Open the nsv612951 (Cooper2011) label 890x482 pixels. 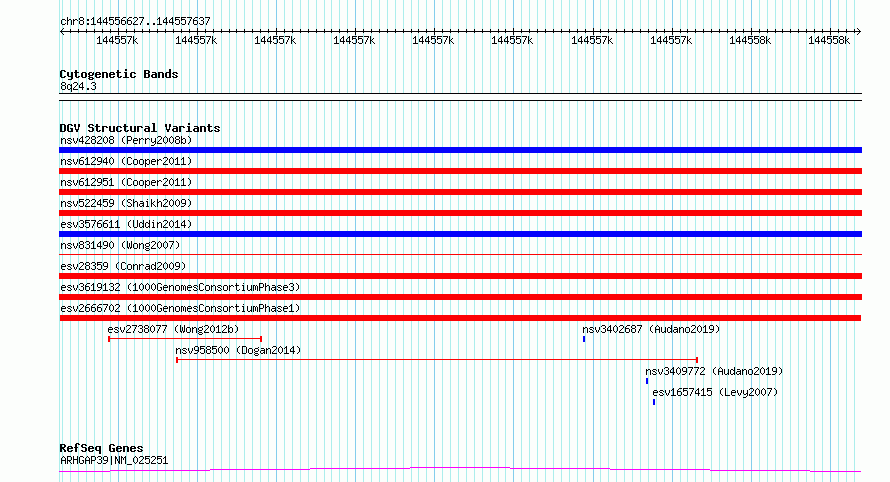pyautogui.click(x=126, y=182)
